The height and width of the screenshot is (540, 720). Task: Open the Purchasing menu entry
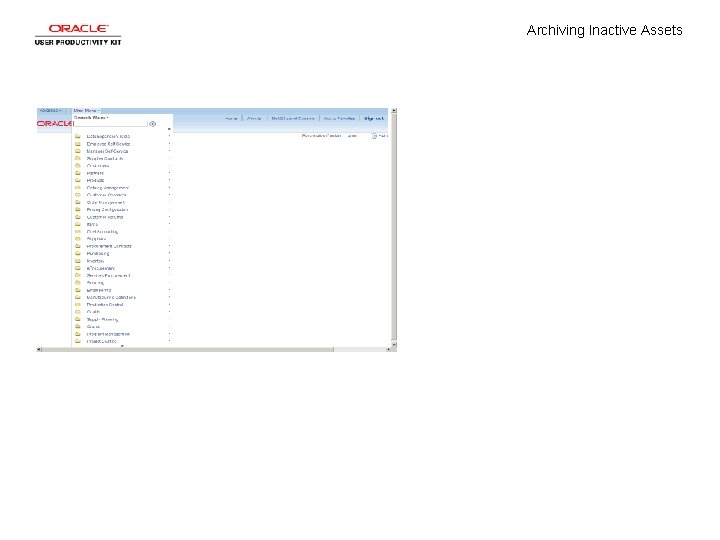[x=98, y=253]
